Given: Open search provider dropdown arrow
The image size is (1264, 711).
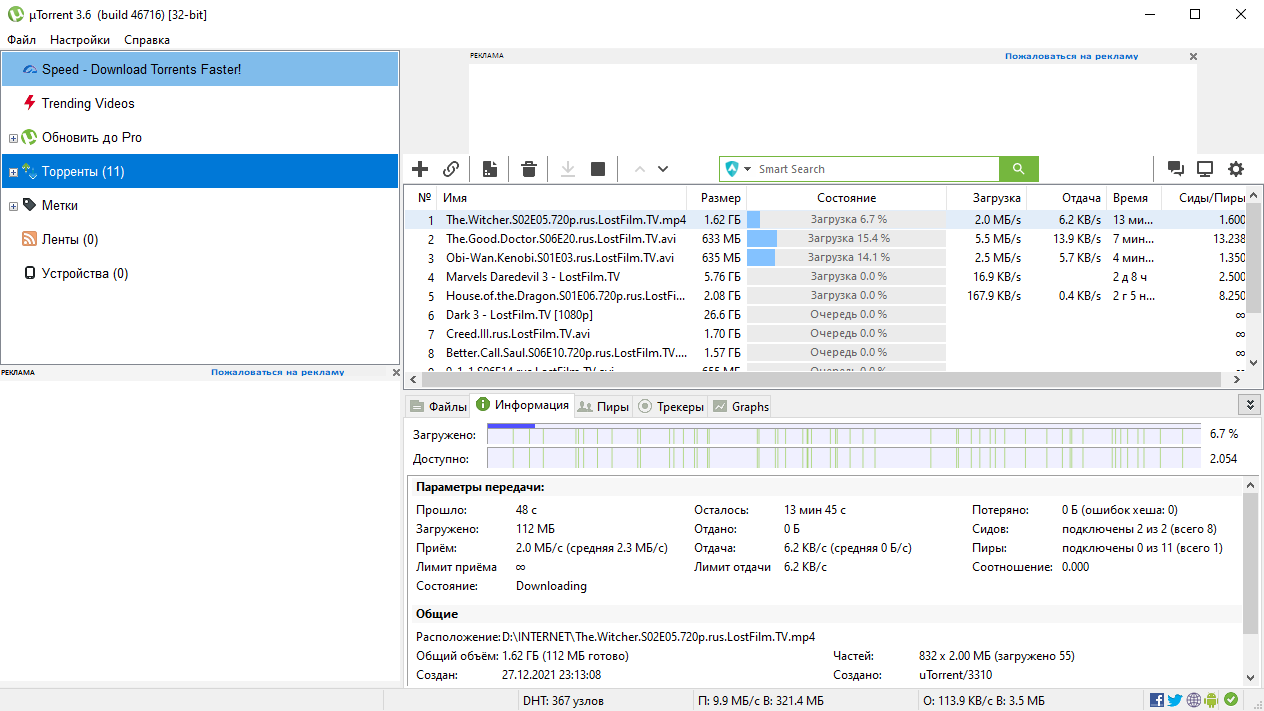Looking at the screenshot, I should (748, 169).
